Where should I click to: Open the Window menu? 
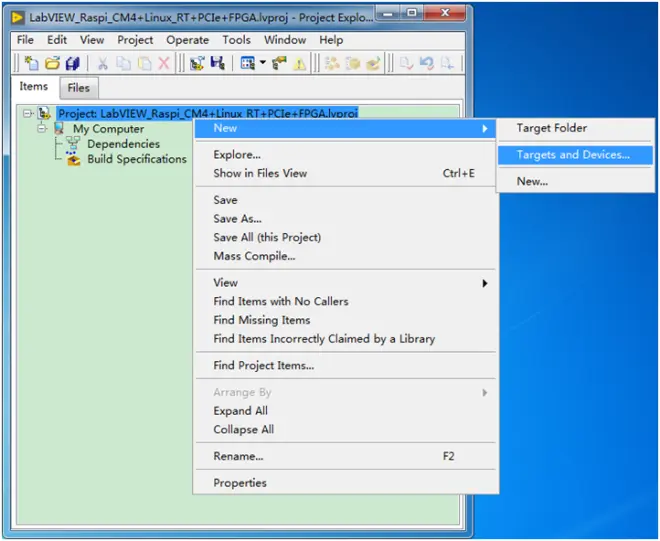[x=285, y=40]
